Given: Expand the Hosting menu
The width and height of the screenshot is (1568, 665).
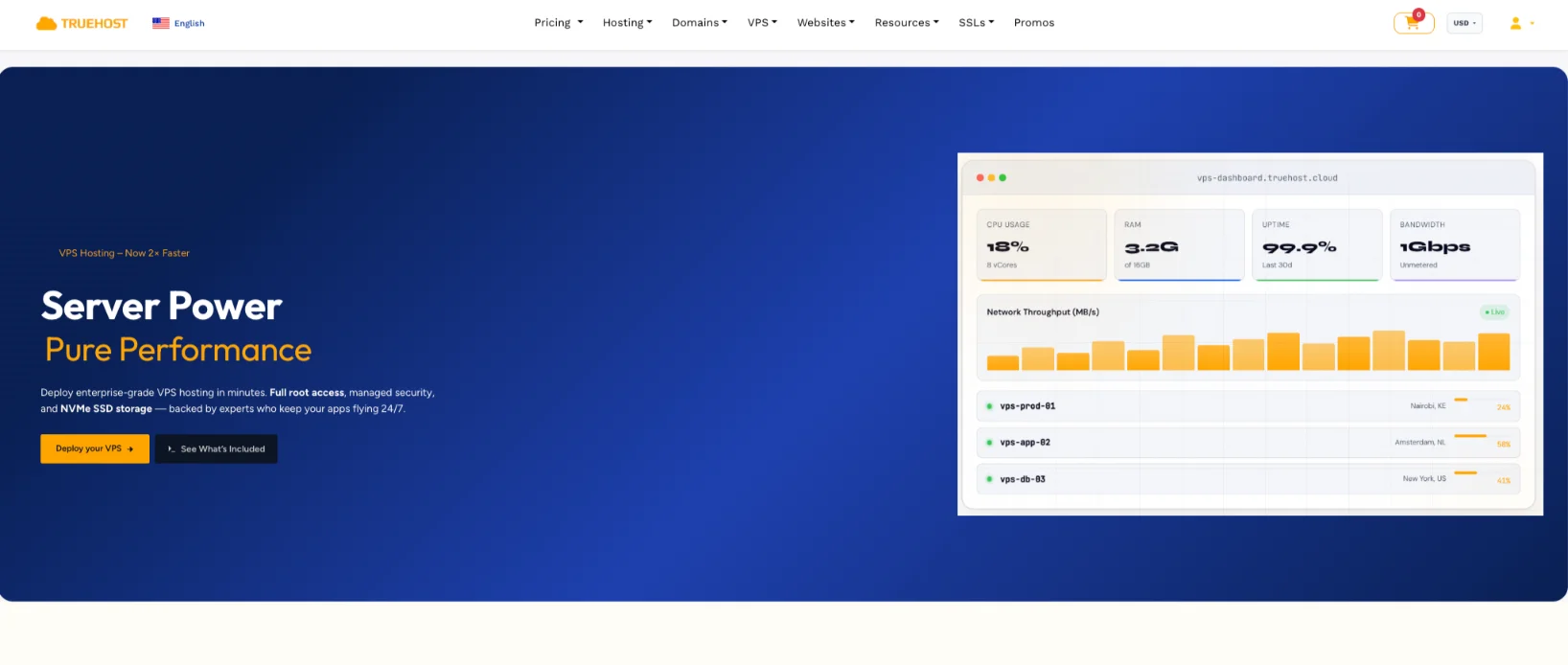Looking at the screenshot, I should (x=628, y=23).
